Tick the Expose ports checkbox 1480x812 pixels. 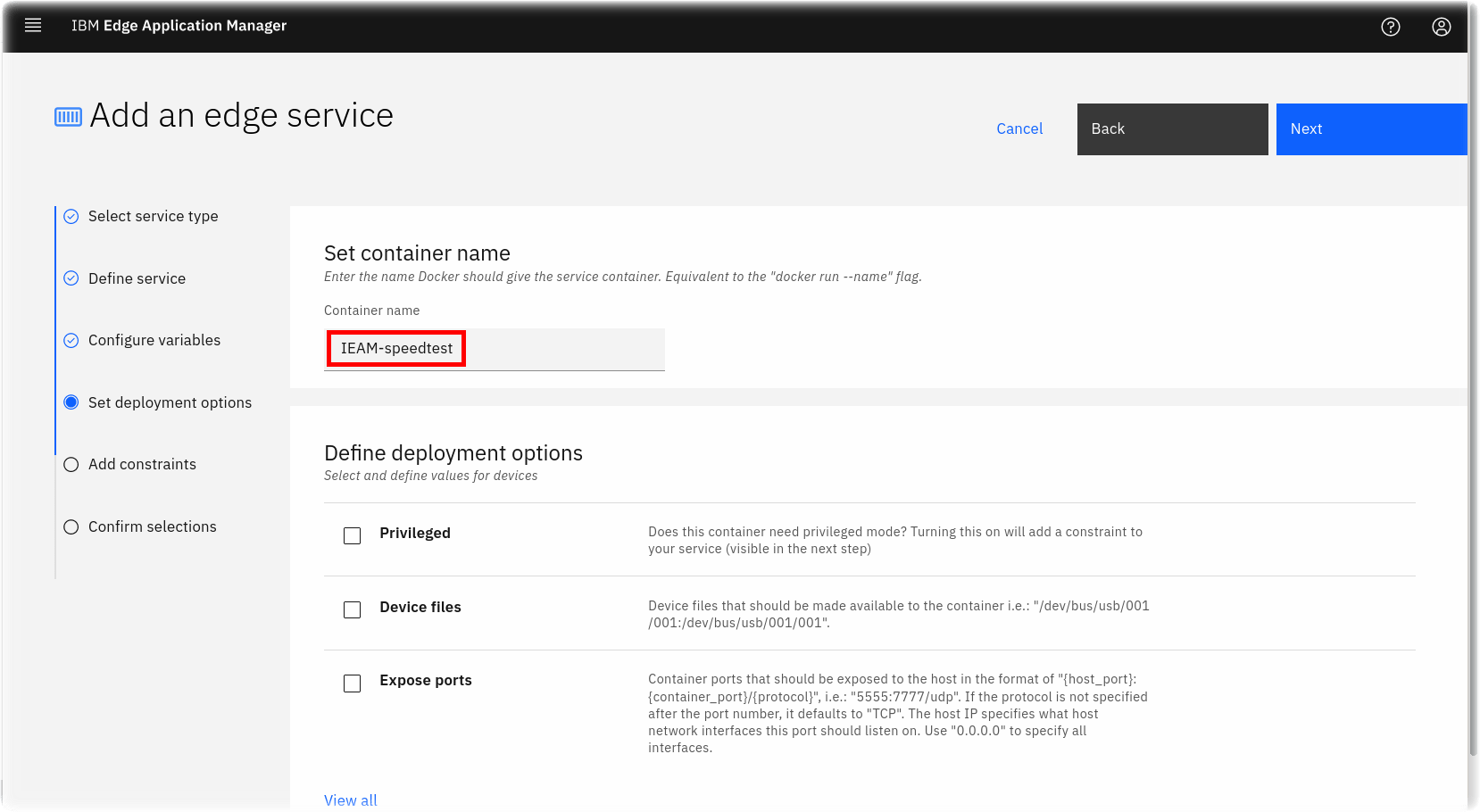[353, 684]
